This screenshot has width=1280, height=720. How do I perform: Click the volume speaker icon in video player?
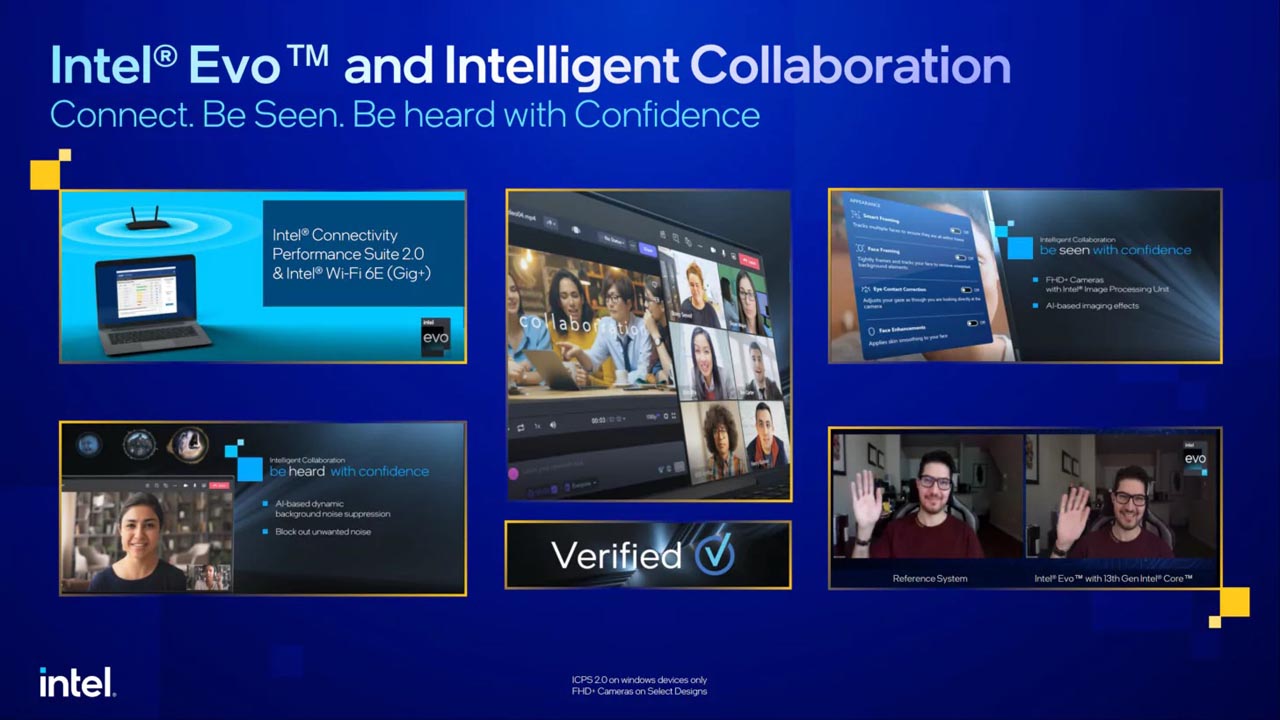(x=552, y=425)
